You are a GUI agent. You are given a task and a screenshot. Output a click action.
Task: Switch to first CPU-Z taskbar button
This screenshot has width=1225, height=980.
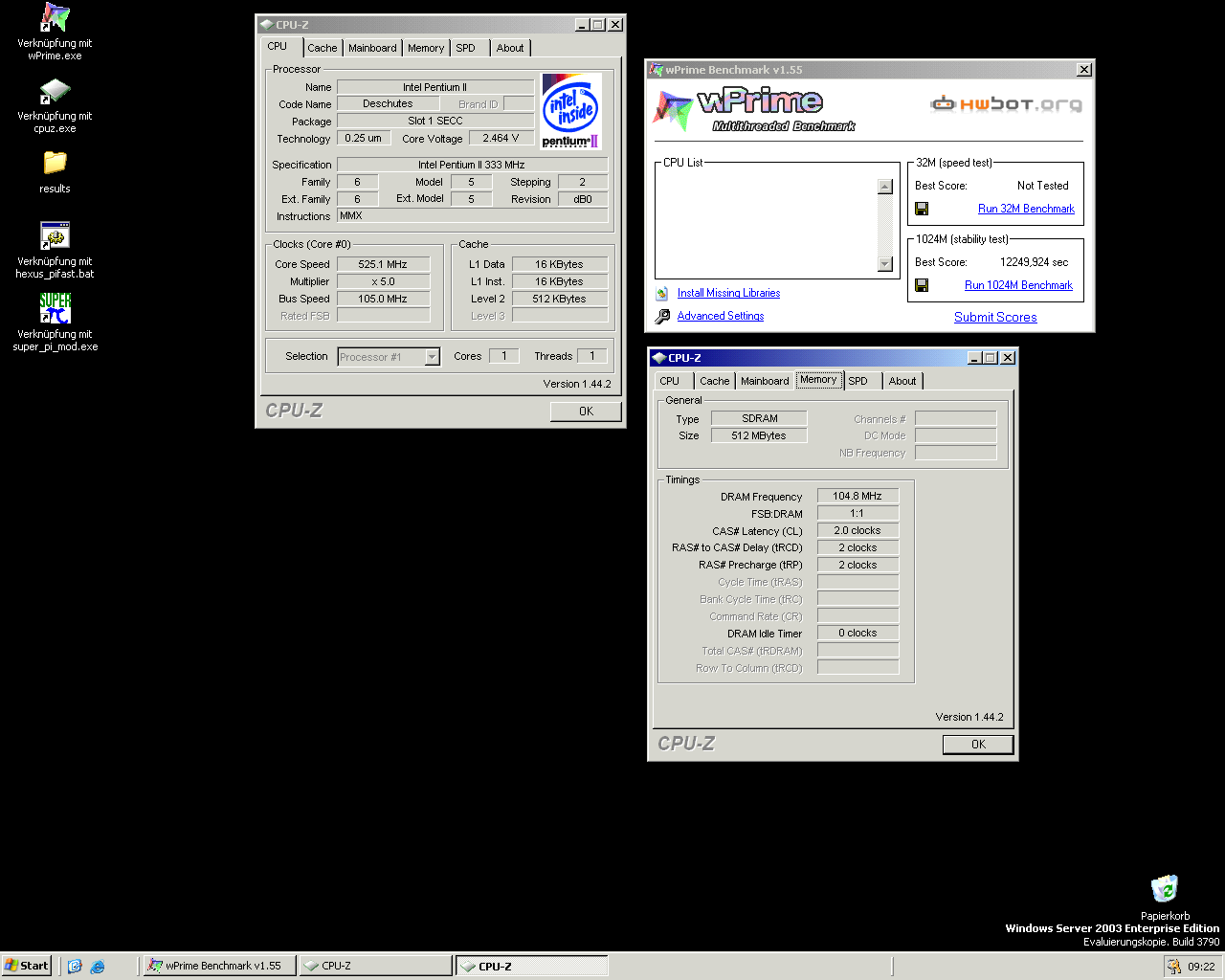375,966
